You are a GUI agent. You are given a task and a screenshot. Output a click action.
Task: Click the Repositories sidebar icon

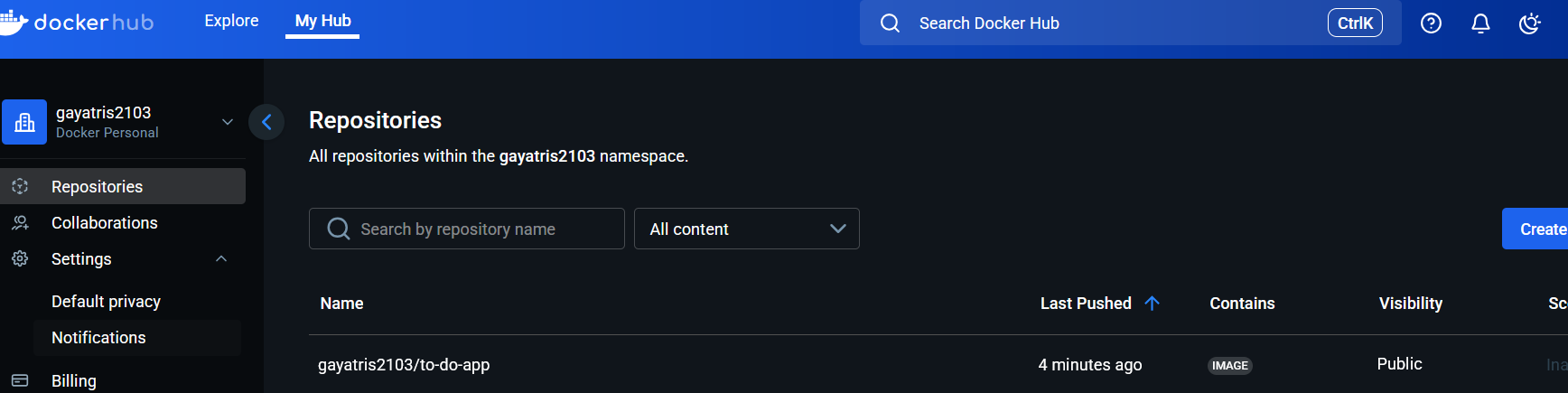20,186
